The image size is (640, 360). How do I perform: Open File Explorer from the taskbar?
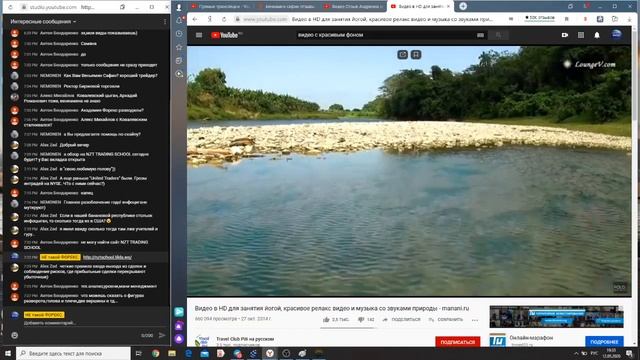tap(172, 353)
